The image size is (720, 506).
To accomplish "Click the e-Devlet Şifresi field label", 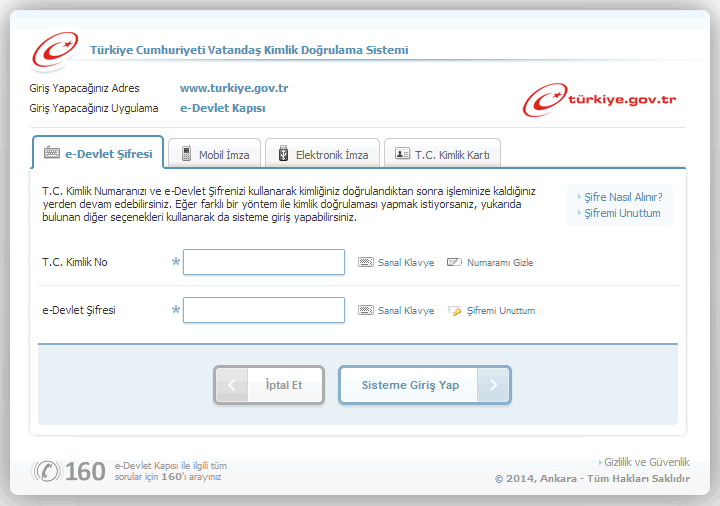I will [79, 310].
